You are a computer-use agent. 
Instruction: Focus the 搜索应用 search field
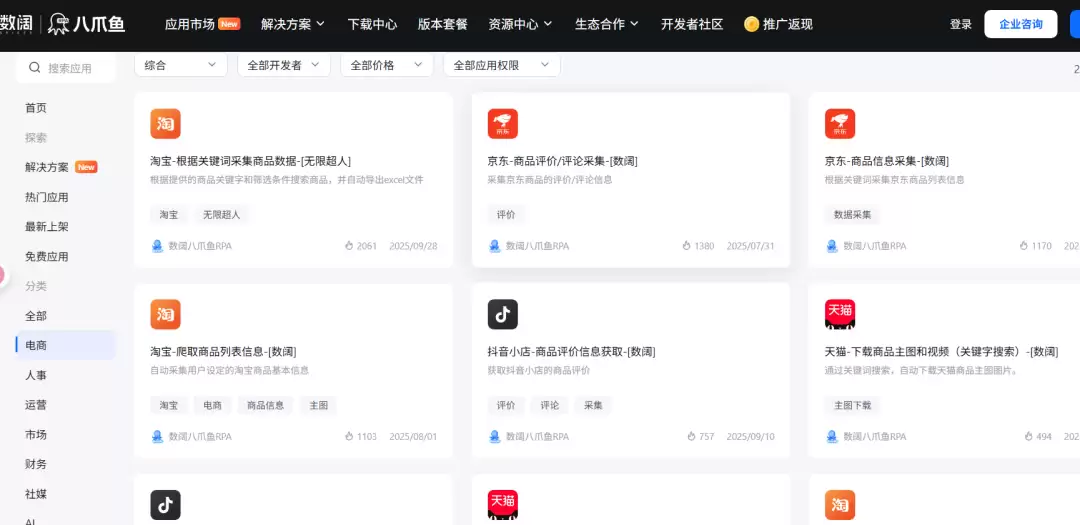pos(65,68)
